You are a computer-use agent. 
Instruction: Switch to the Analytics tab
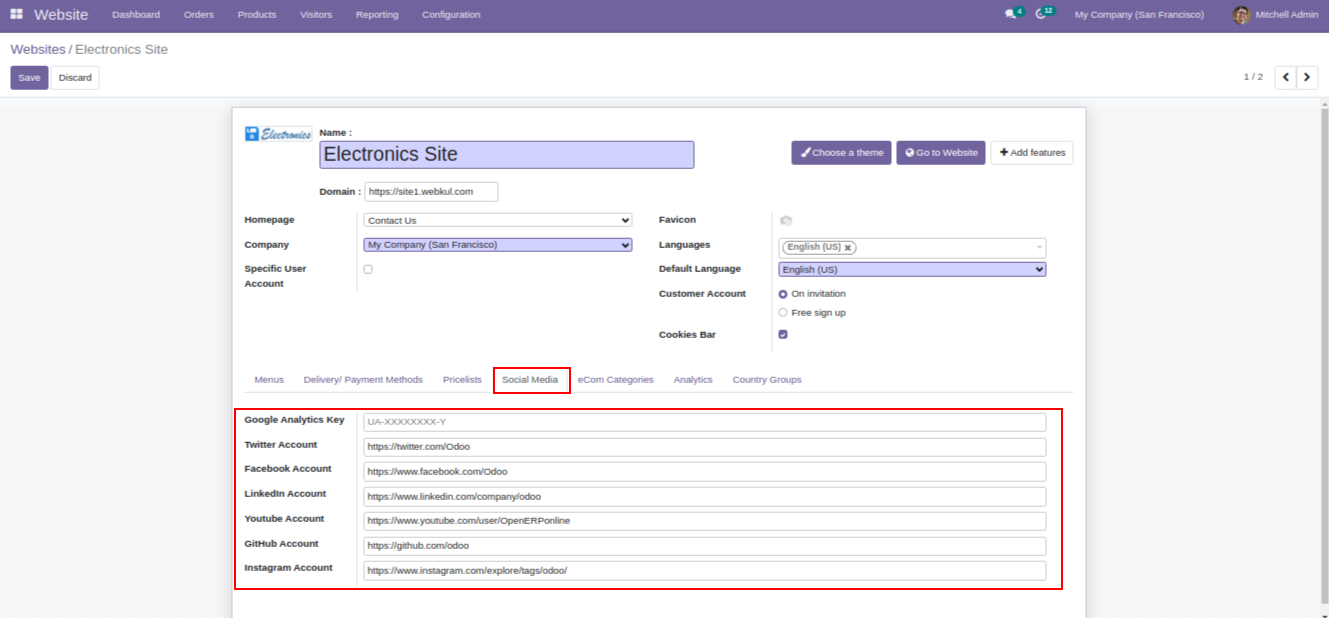693,380
